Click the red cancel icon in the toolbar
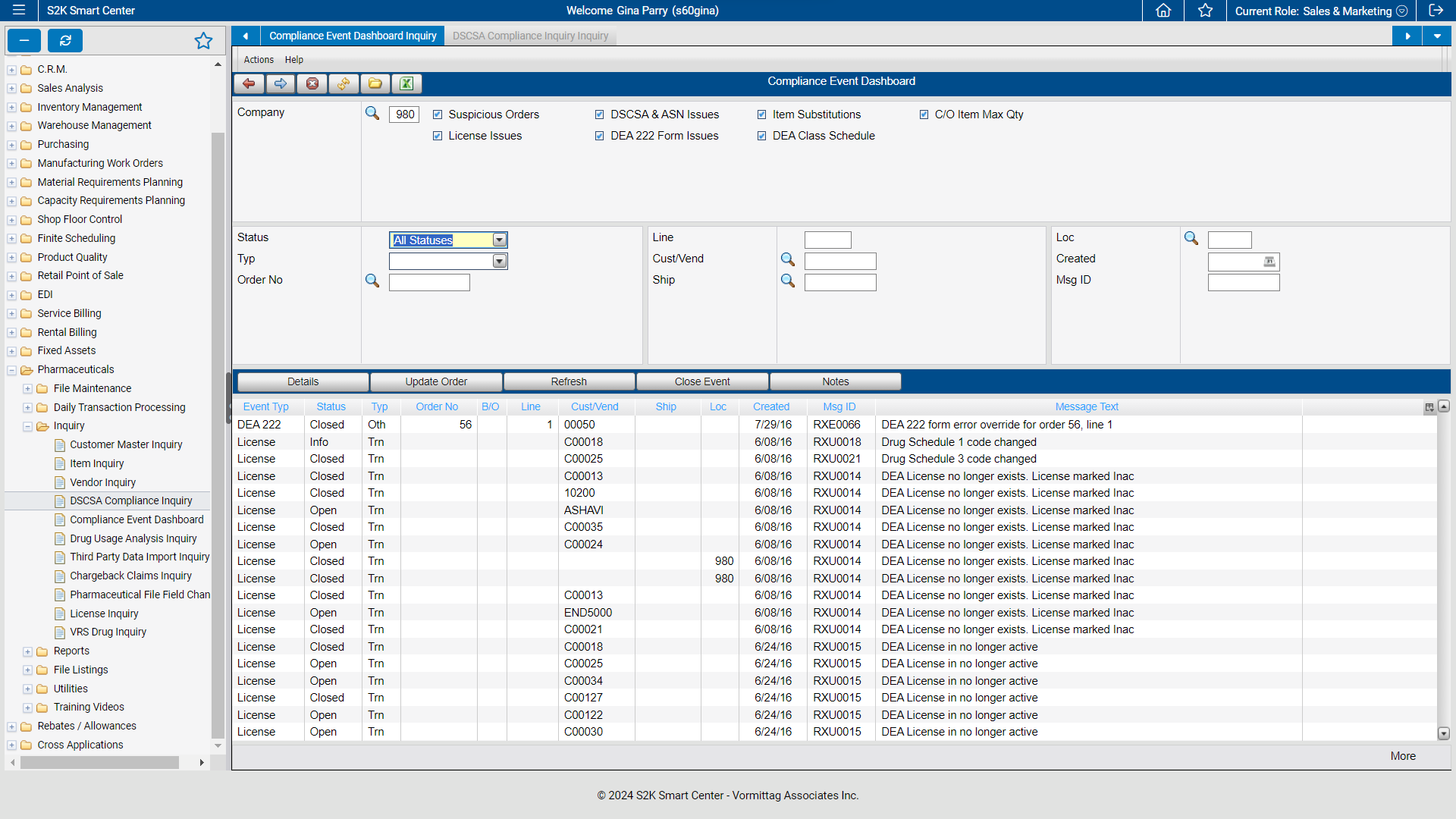 [312, 83]
